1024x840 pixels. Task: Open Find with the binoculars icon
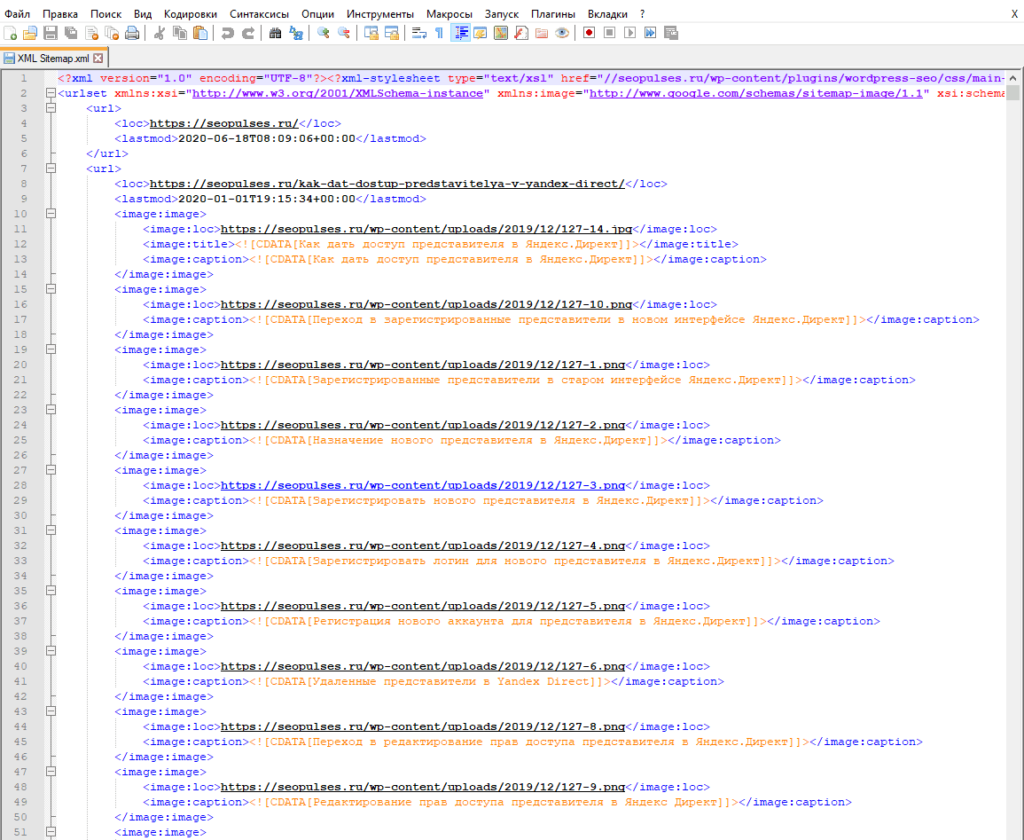[276, 33]
